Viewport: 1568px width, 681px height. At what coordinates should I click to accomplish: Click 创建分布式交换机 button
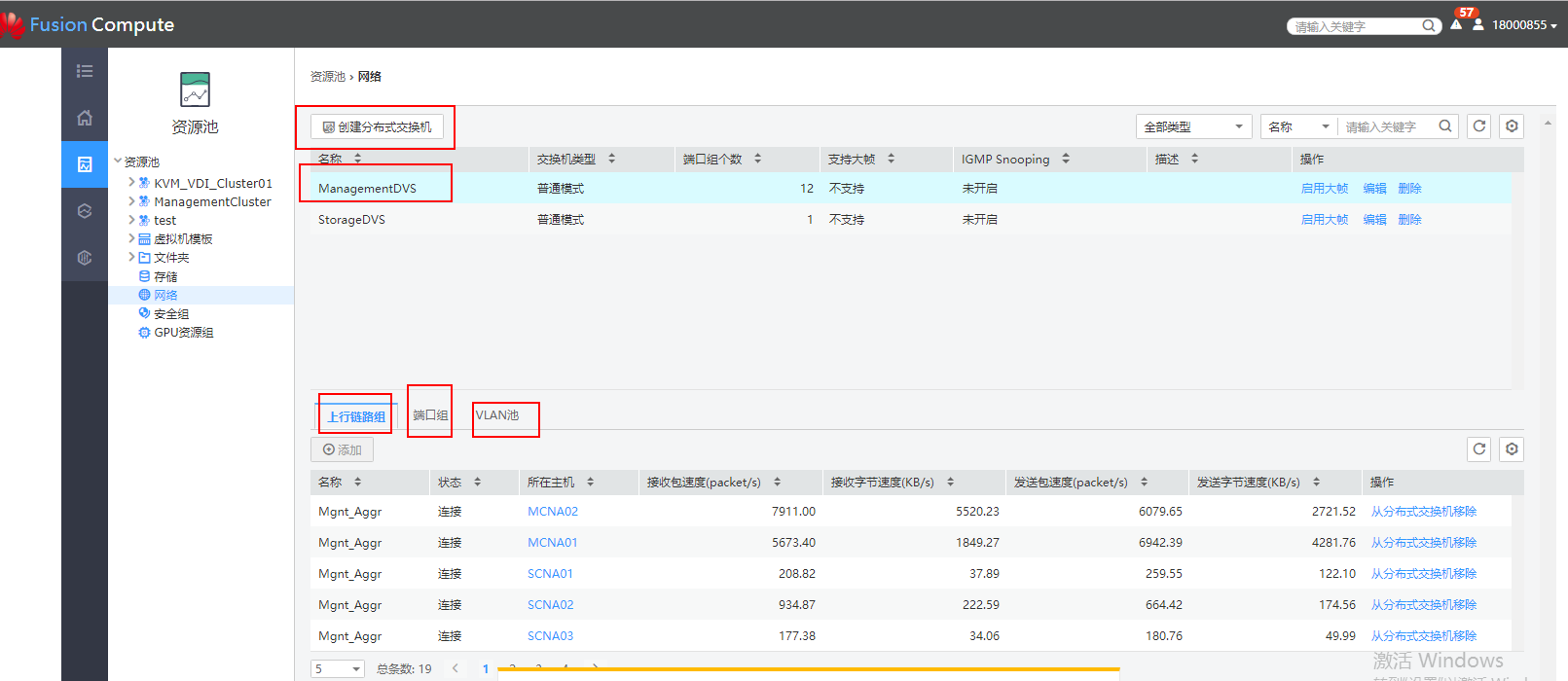pos(378,126)
